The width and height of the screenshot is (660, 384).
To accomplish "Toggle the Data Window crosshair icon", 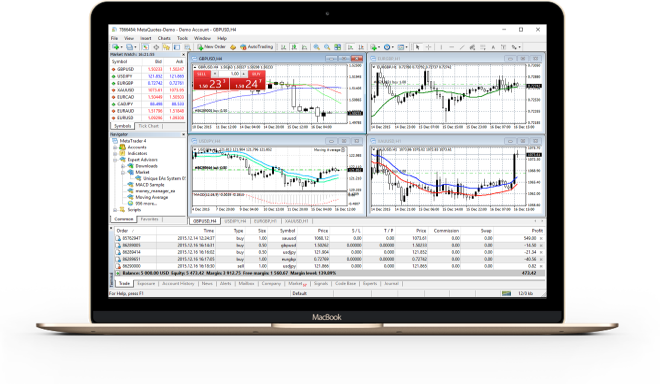I will (156, 47).
